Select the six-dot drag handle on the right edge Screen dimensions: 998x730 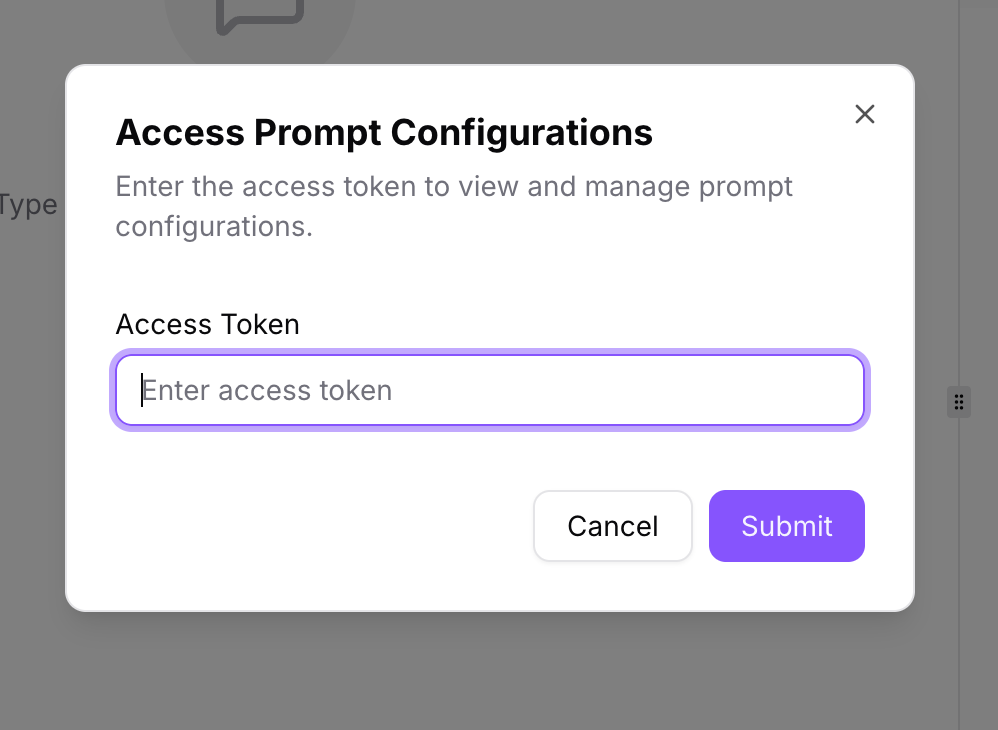[958, 402]
